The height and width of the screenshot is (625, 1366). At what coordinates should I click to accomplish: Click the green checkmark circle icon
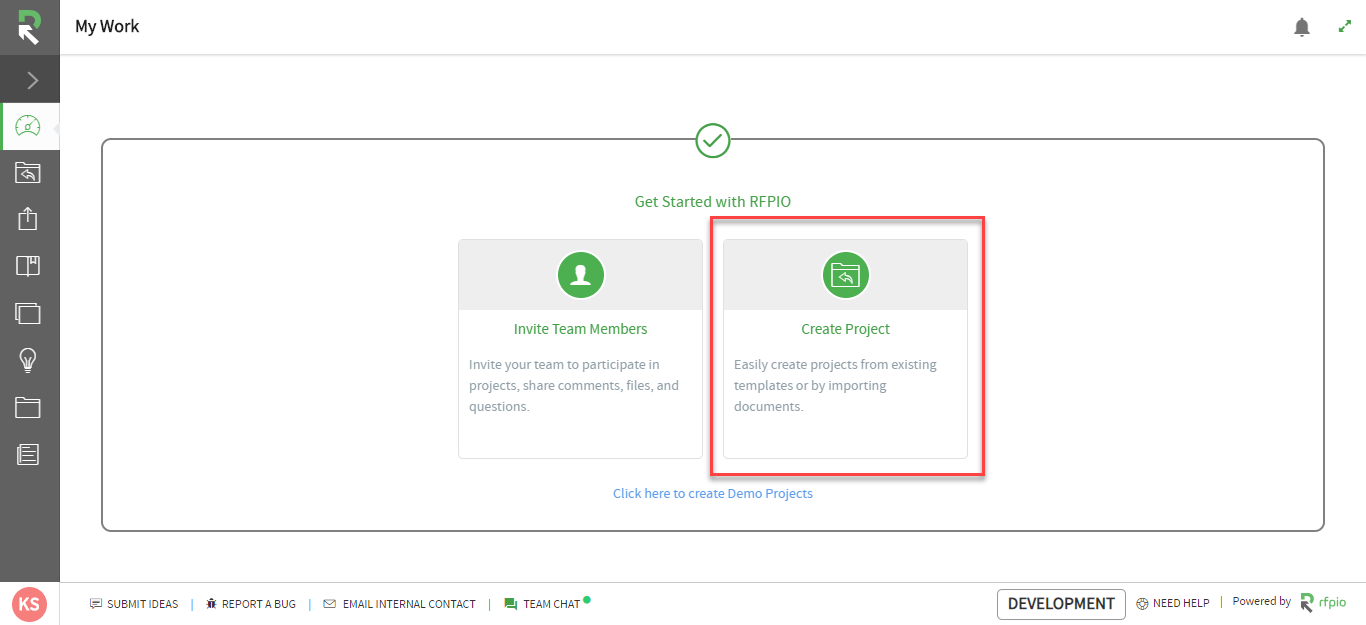(x=713, y=140)
